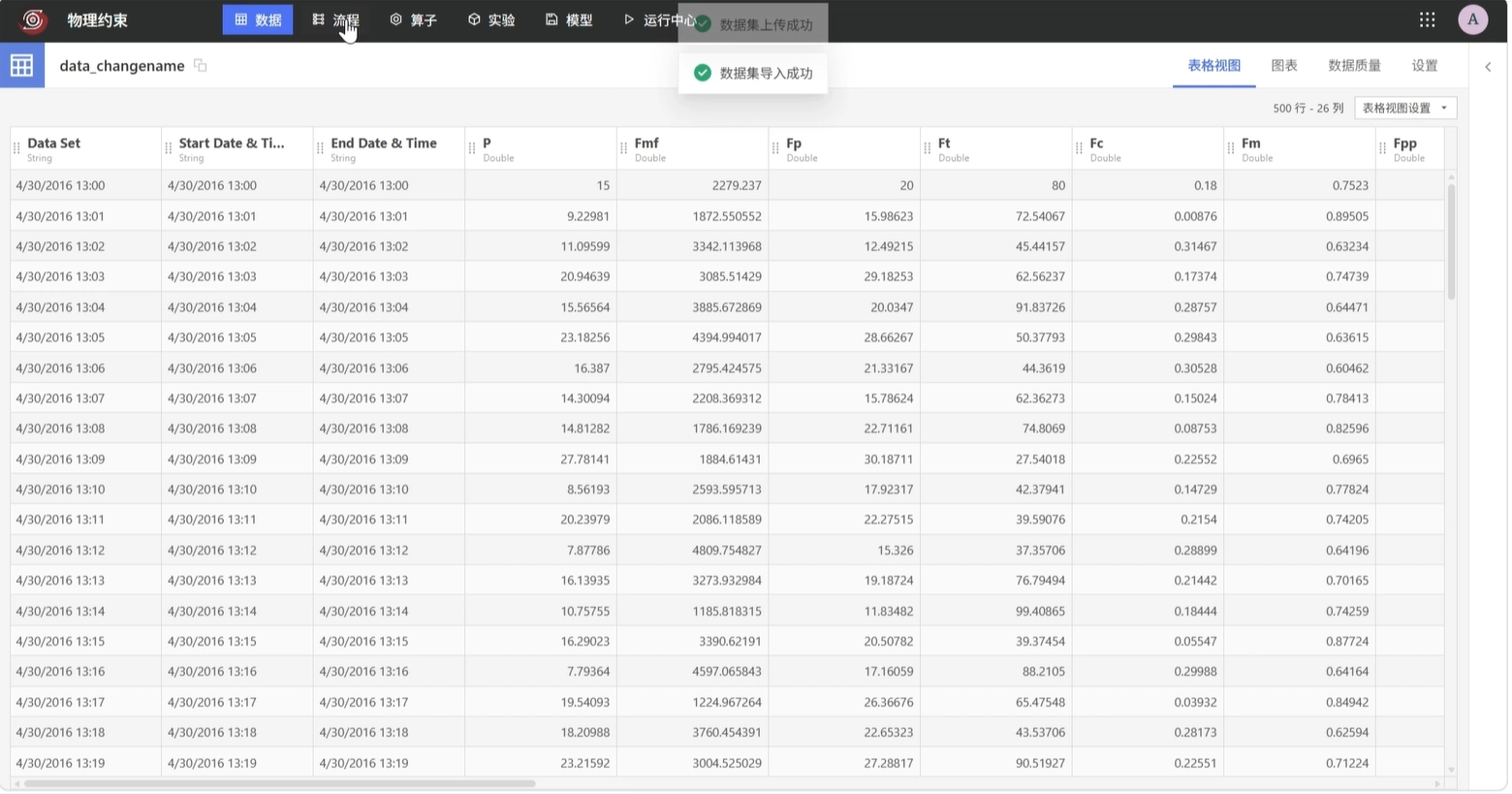Viewport: 1512px width, 794px height.
Task: Click the Fmf column drag handle
Action: pyautogui.click(x=623, y=148)
